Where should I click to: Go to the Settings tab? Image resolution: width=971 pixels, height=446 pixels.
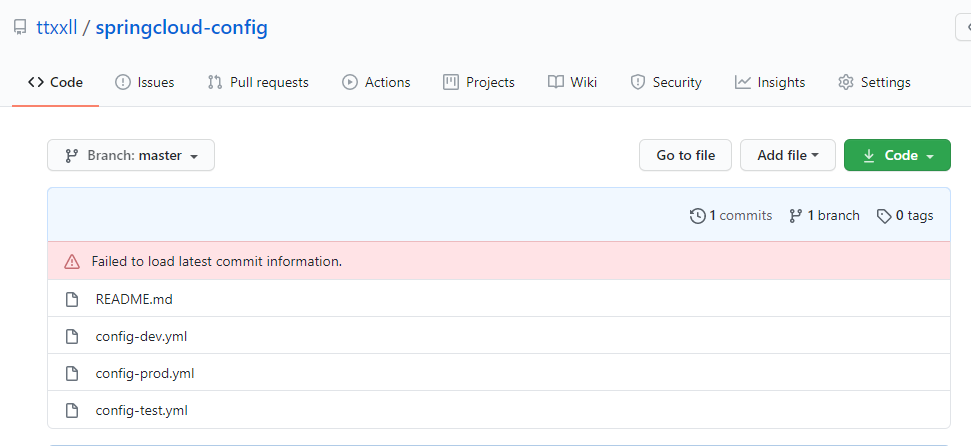coord(874,82)
